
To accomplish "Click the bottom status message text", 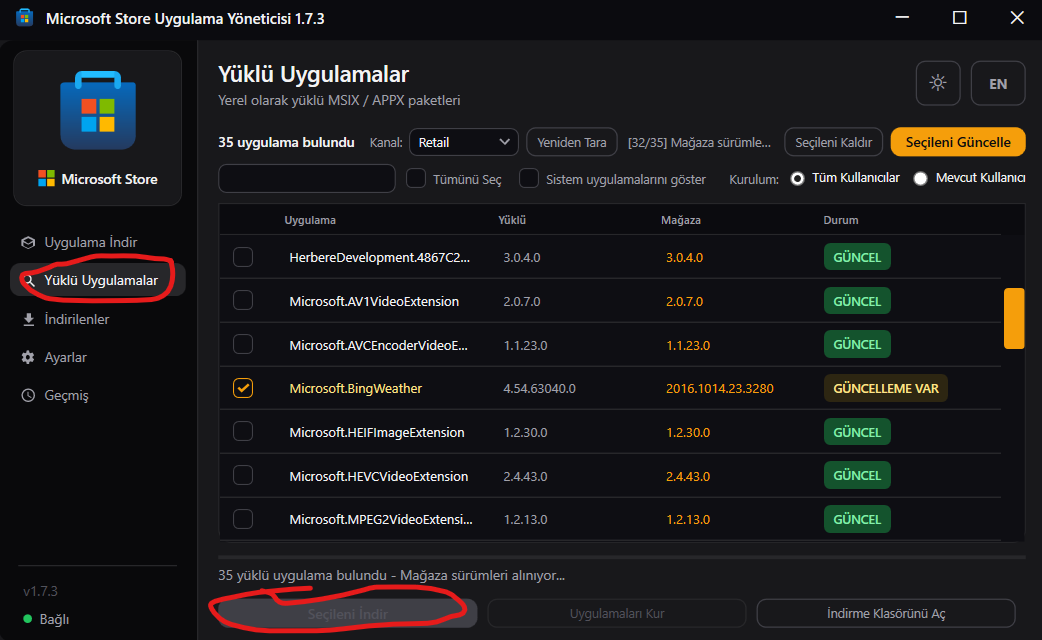I will point(391,575).
